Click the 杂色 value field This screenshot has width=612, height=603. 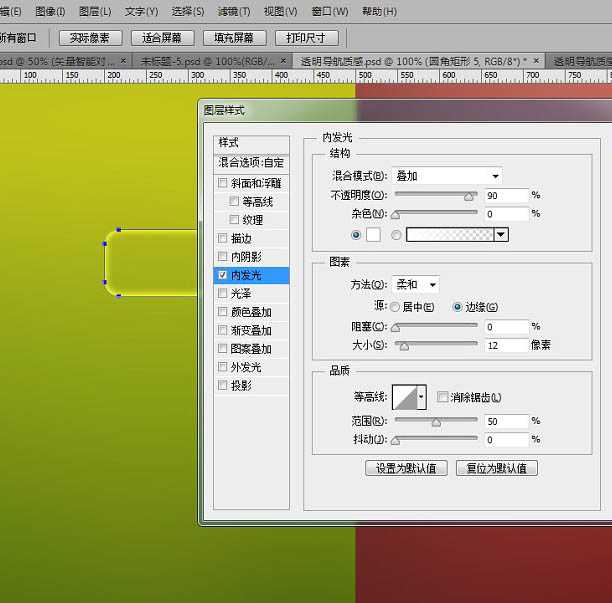(x=507, y=214)
